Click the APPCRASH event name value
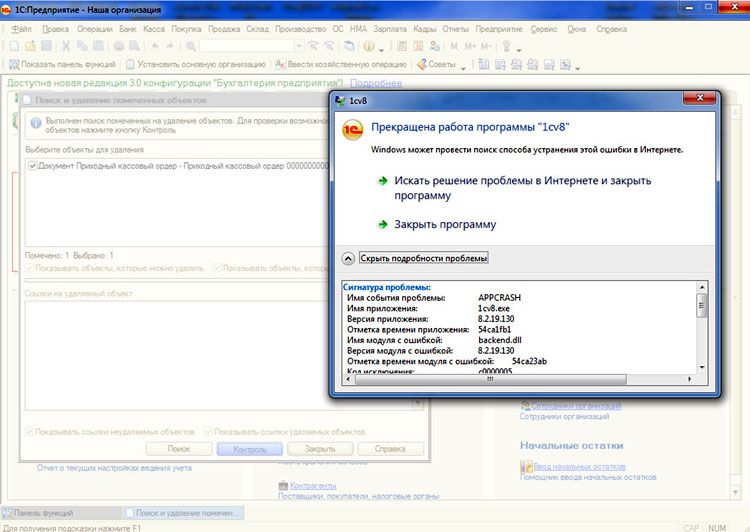This screenshot has width=750, height=532. coord(499,298)
